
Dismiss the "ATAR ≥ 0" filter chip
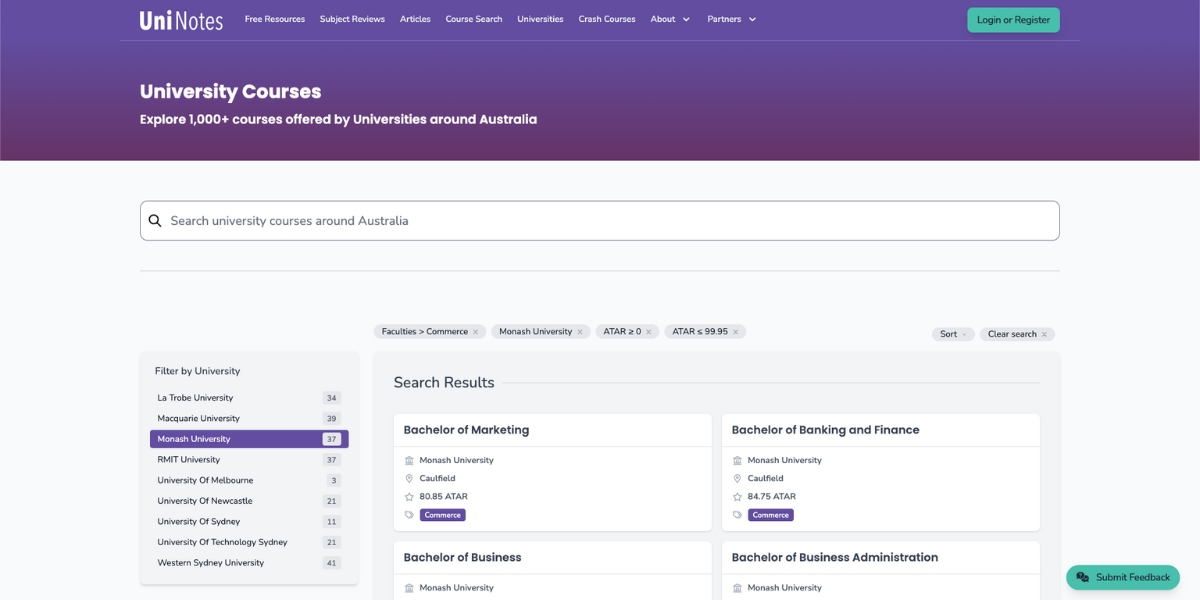pos(650,331)
